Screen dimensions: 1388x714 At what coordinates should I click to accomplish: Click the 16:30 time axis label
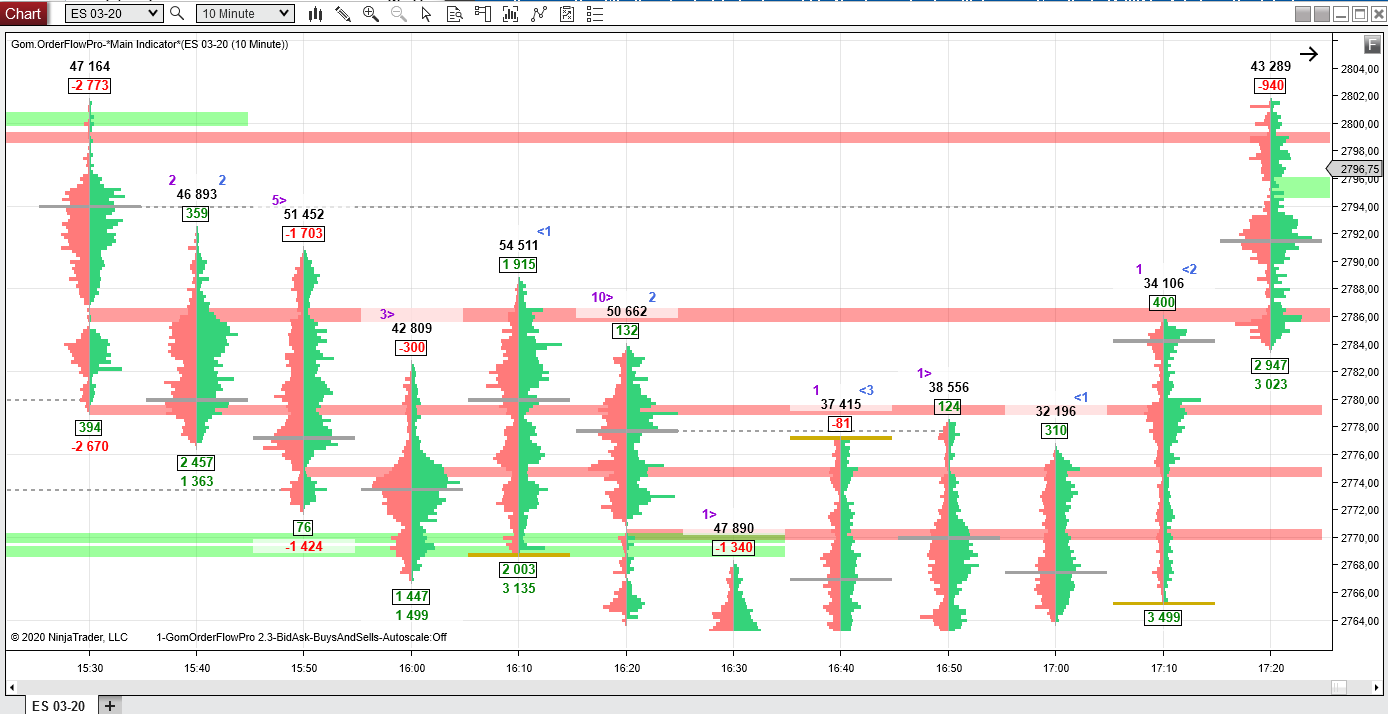coord(734,667)
